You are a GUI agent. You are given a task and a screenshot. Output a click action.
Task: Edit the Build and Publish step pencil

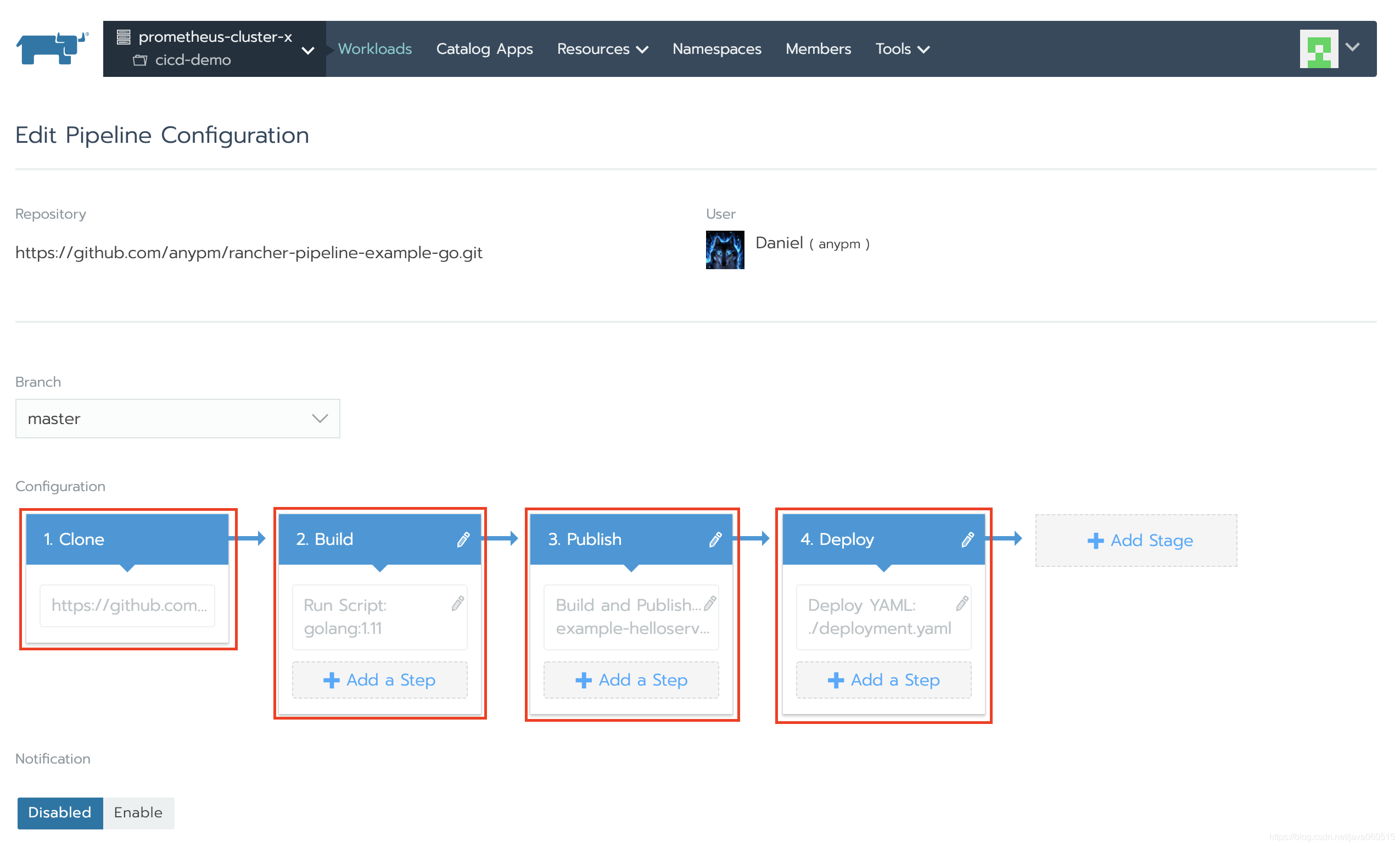coord(709,603)
